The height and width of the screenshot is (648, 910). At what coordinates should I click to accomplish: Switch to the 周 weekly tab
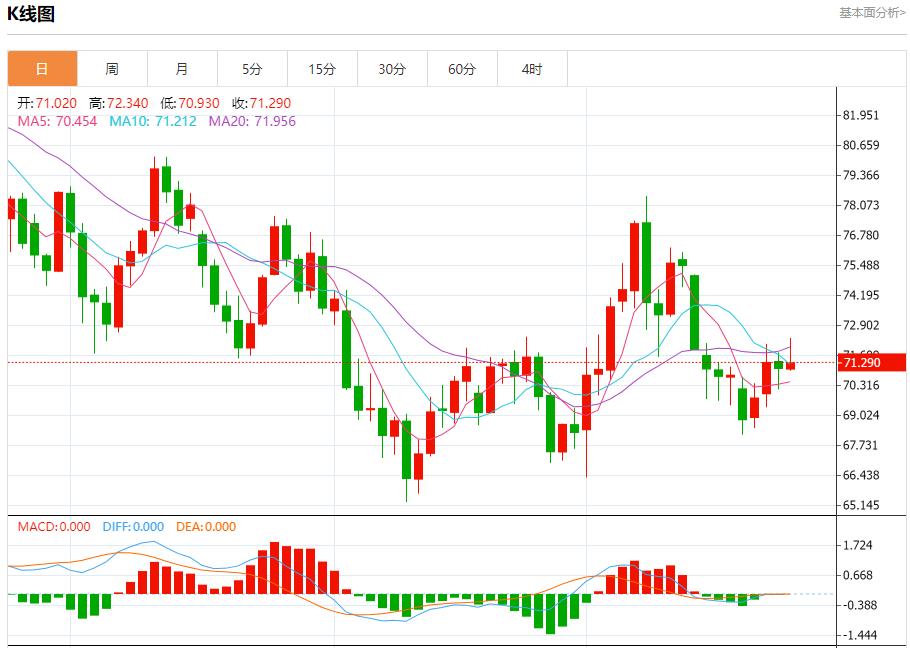[x=112, y=69]
